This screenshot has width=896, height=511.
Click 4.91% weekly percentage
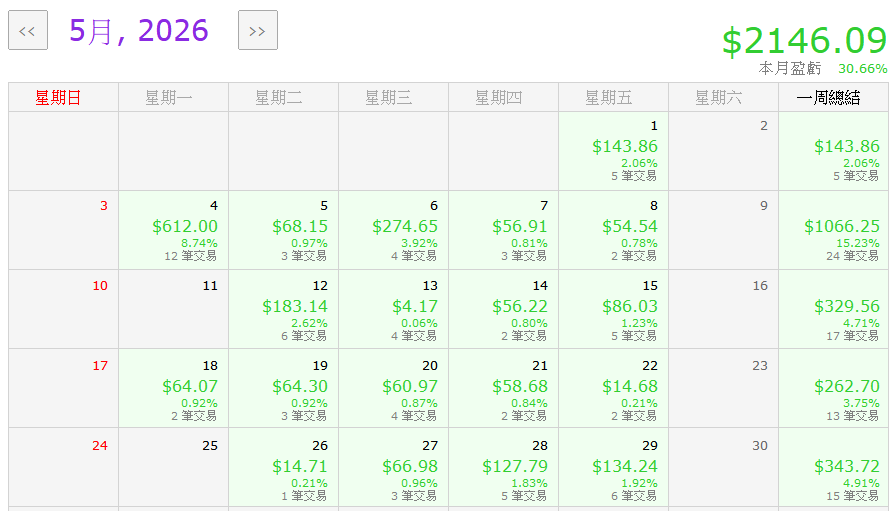pos(861,484)
